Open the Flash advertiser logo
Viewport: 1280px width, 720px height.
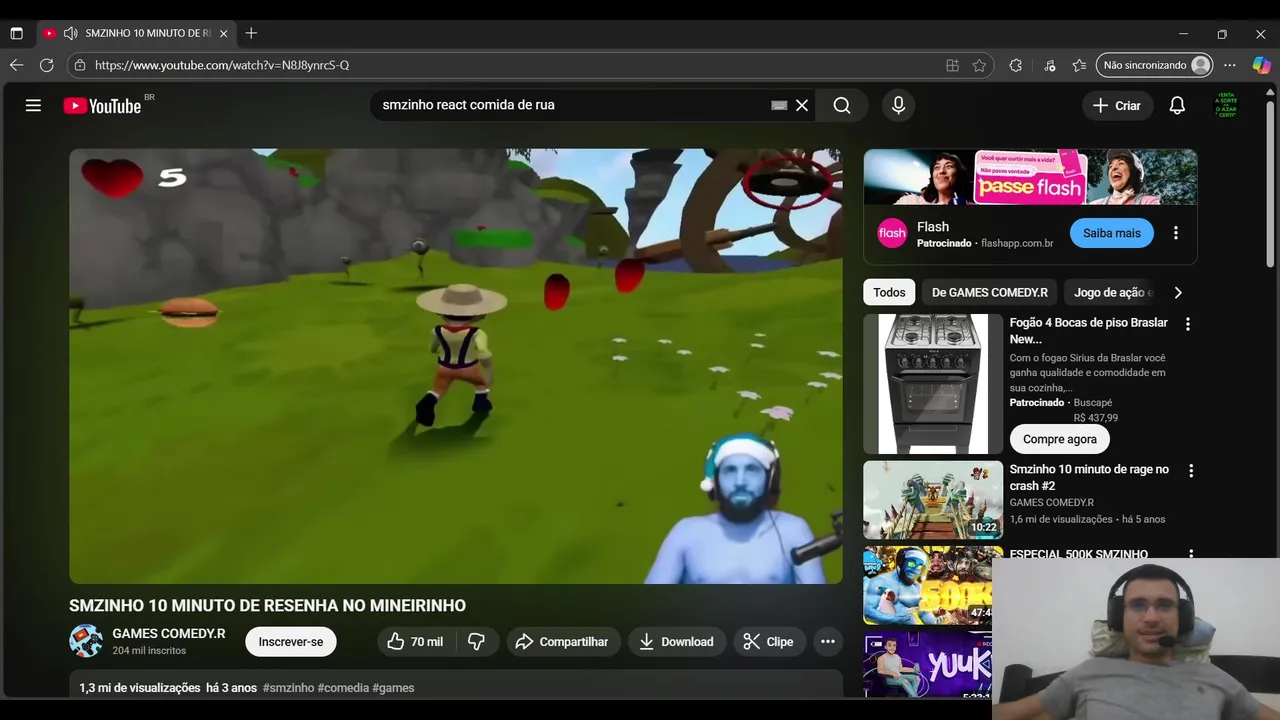coord(892,233)
